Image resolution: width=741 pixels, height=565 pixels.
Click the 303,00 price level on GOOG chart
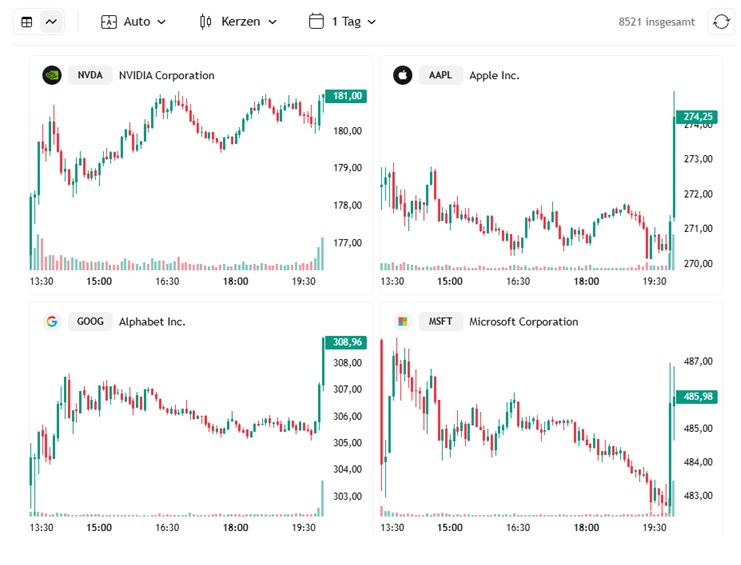[x=347, y=497]
